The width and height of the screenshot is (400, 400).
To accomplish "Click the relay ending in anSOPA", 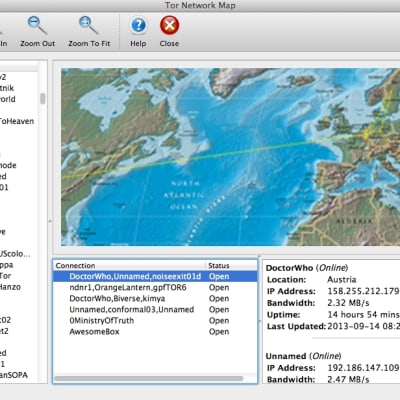I will click(x=14, y=375).
